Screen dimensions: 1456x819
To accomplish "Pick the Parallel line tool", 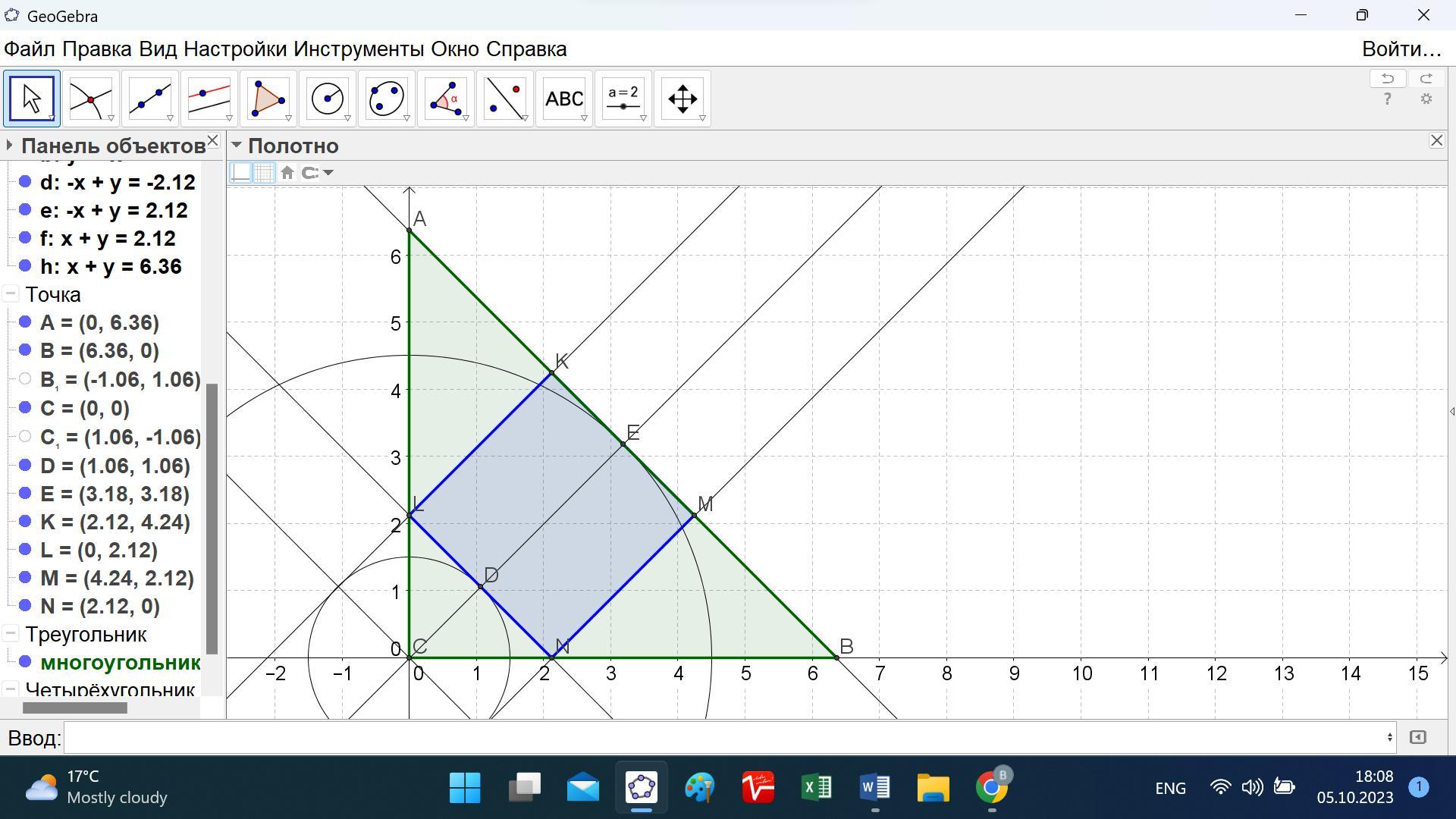I will tap(209, 99).
